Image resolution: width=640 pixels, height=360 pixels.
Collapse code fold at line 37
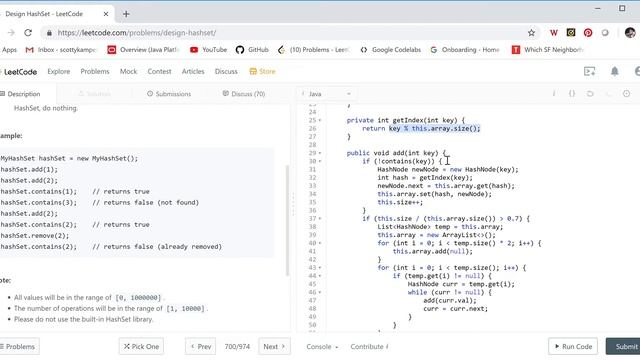pos(320,219)
